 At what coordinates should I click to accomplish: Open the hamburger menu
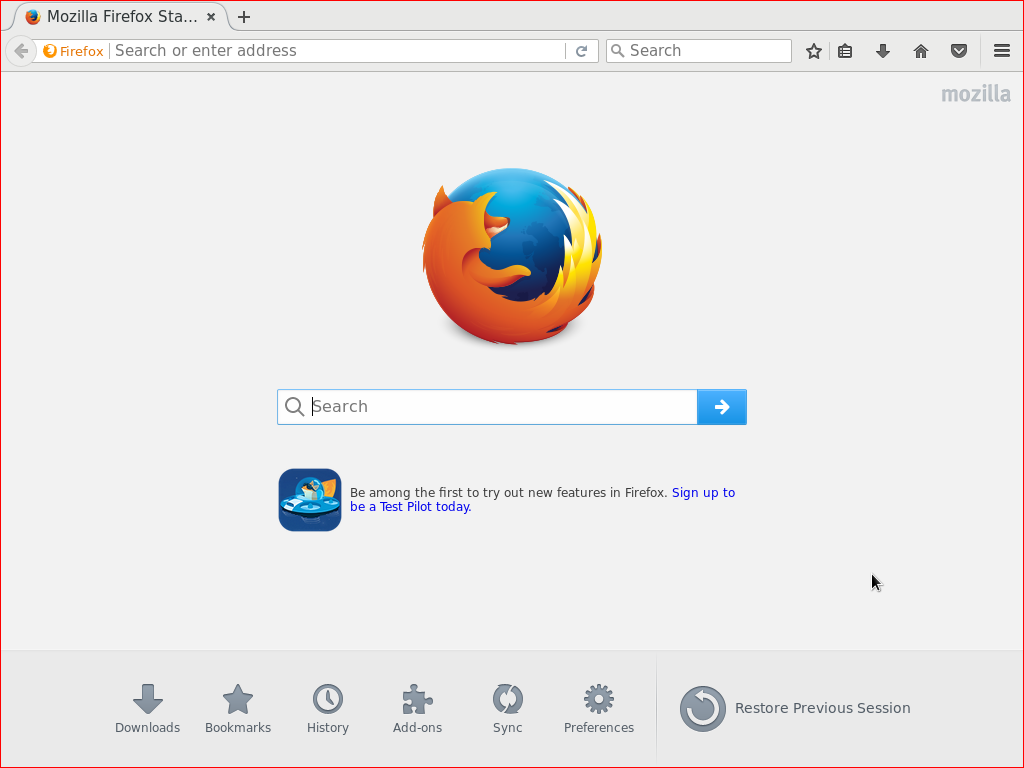click(x=1002, y=51)
